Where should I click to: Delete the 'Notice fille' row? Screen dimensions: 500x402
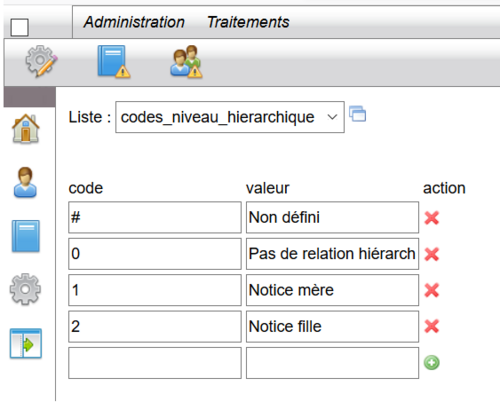432,326
